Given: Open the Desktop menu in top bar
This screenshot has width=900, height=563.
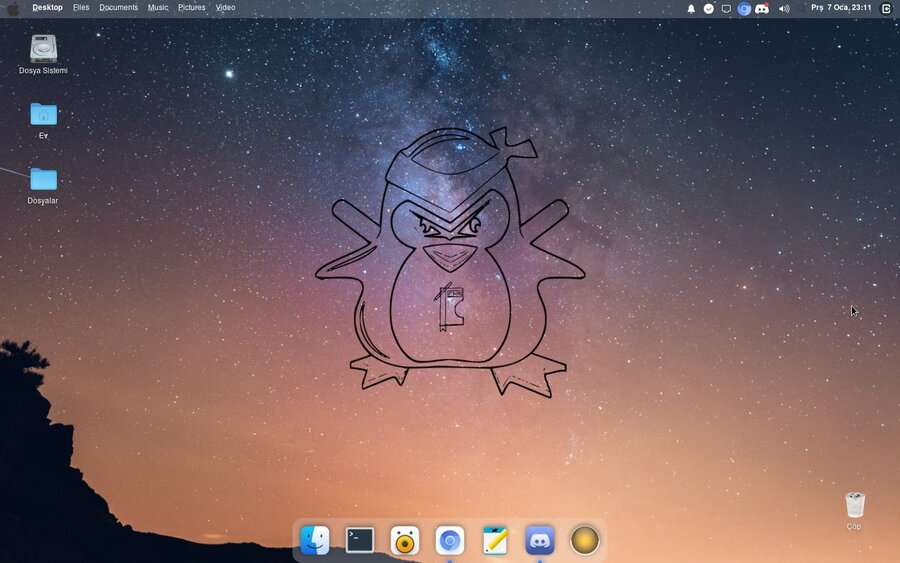Looking at the screenshot, I should coord(47,7).
